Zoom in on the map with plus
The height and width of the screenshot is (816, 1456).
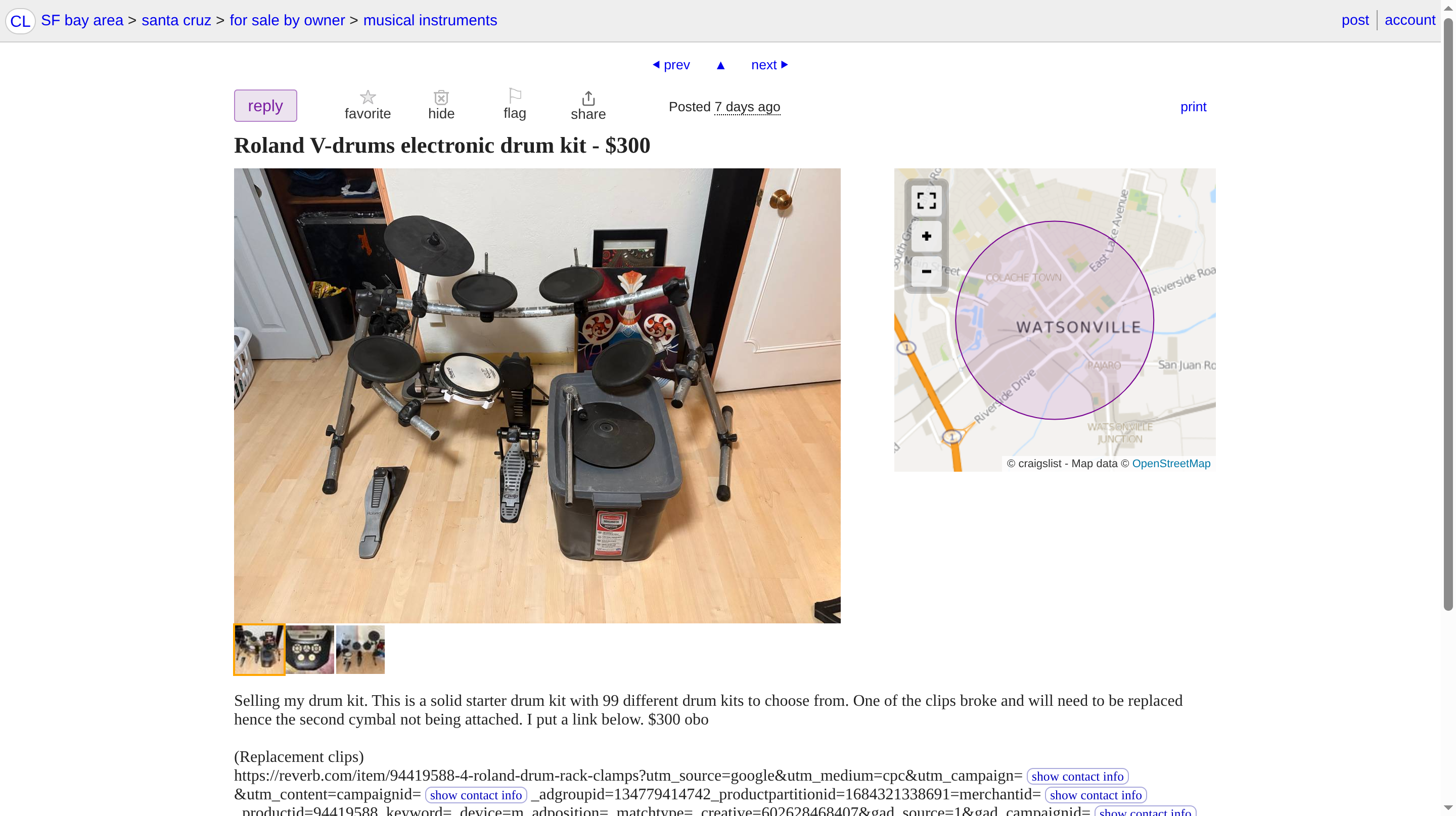tap(926, 236)
